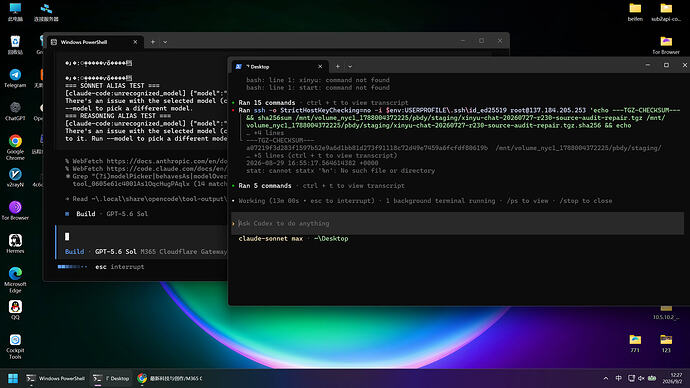Maximize the Desktop terminal window
690x388 pixels.
tap(666, 65)
